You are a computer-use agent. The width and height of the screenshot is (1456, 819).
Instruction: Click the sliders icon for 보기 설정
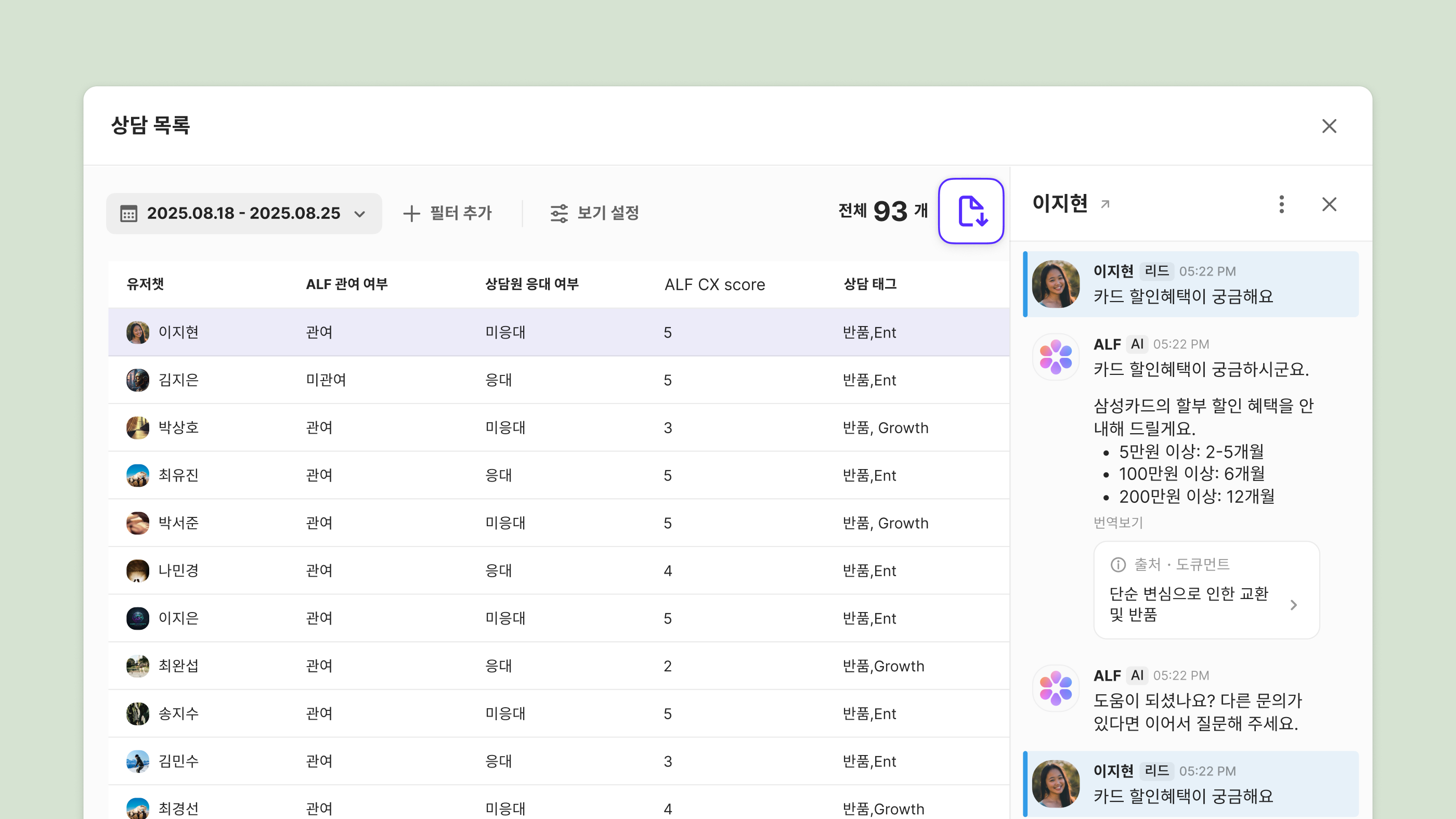click(x=559, y=214)
